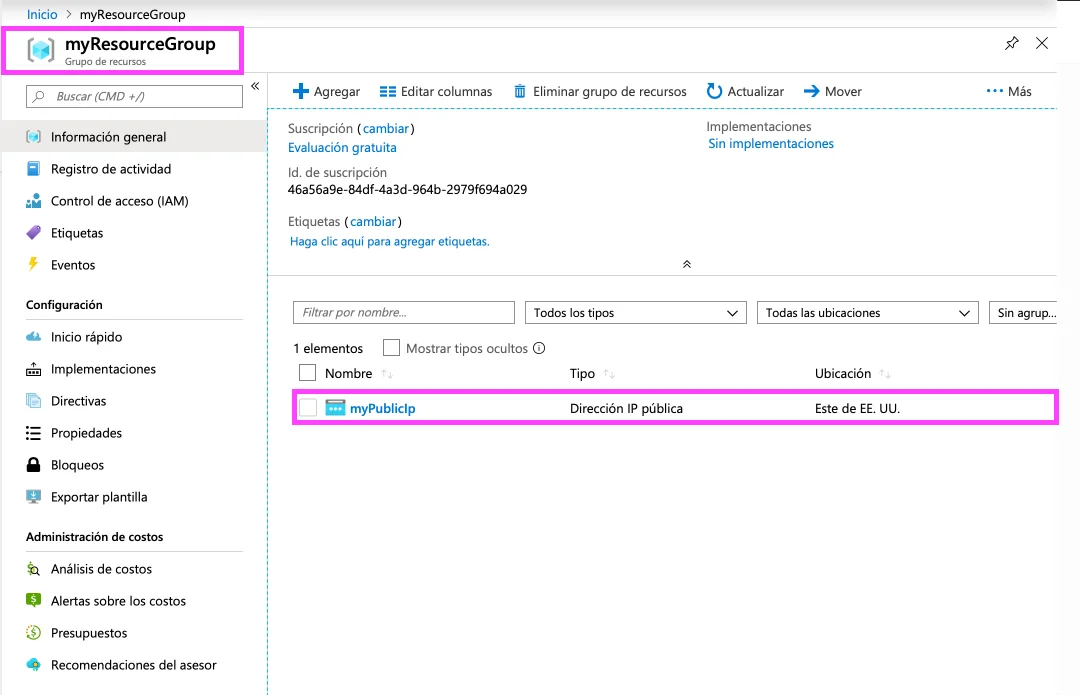
Task: Click the Registro de actividad icon
Action: coord(33,169)
